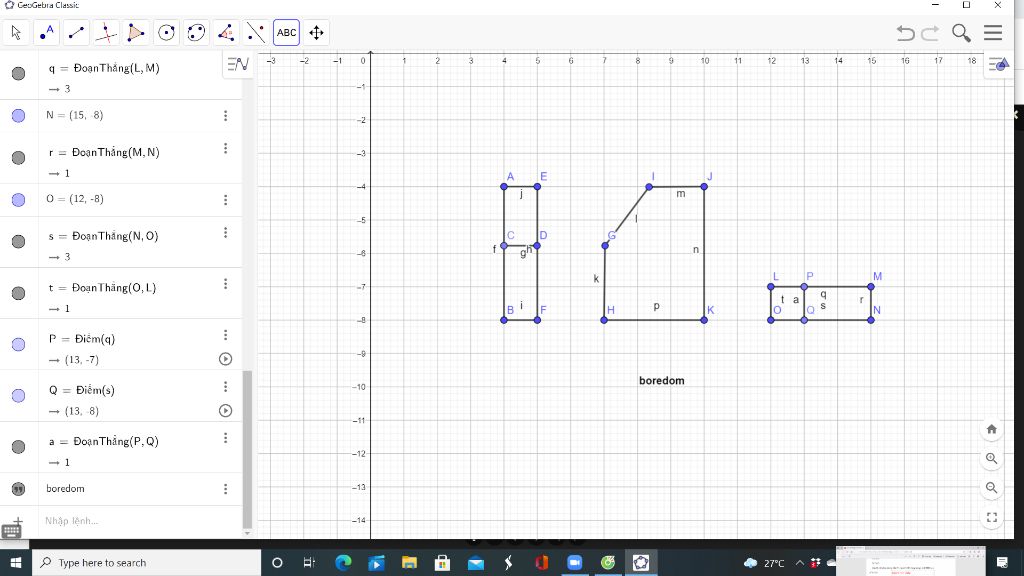Select the ABC Text tool
This screenshot has width=1024, height=576.
[x=287, y=33]
